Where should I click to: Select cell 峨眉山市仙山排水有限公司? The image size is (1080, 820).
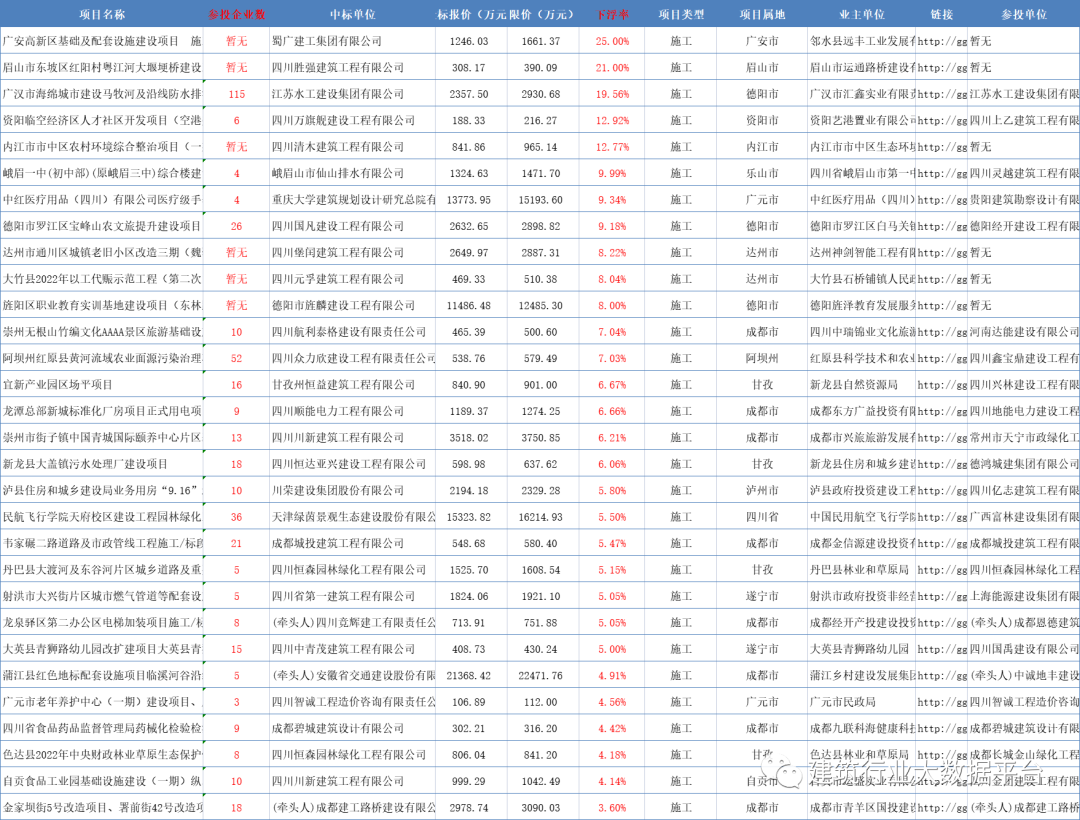[338, 174]
